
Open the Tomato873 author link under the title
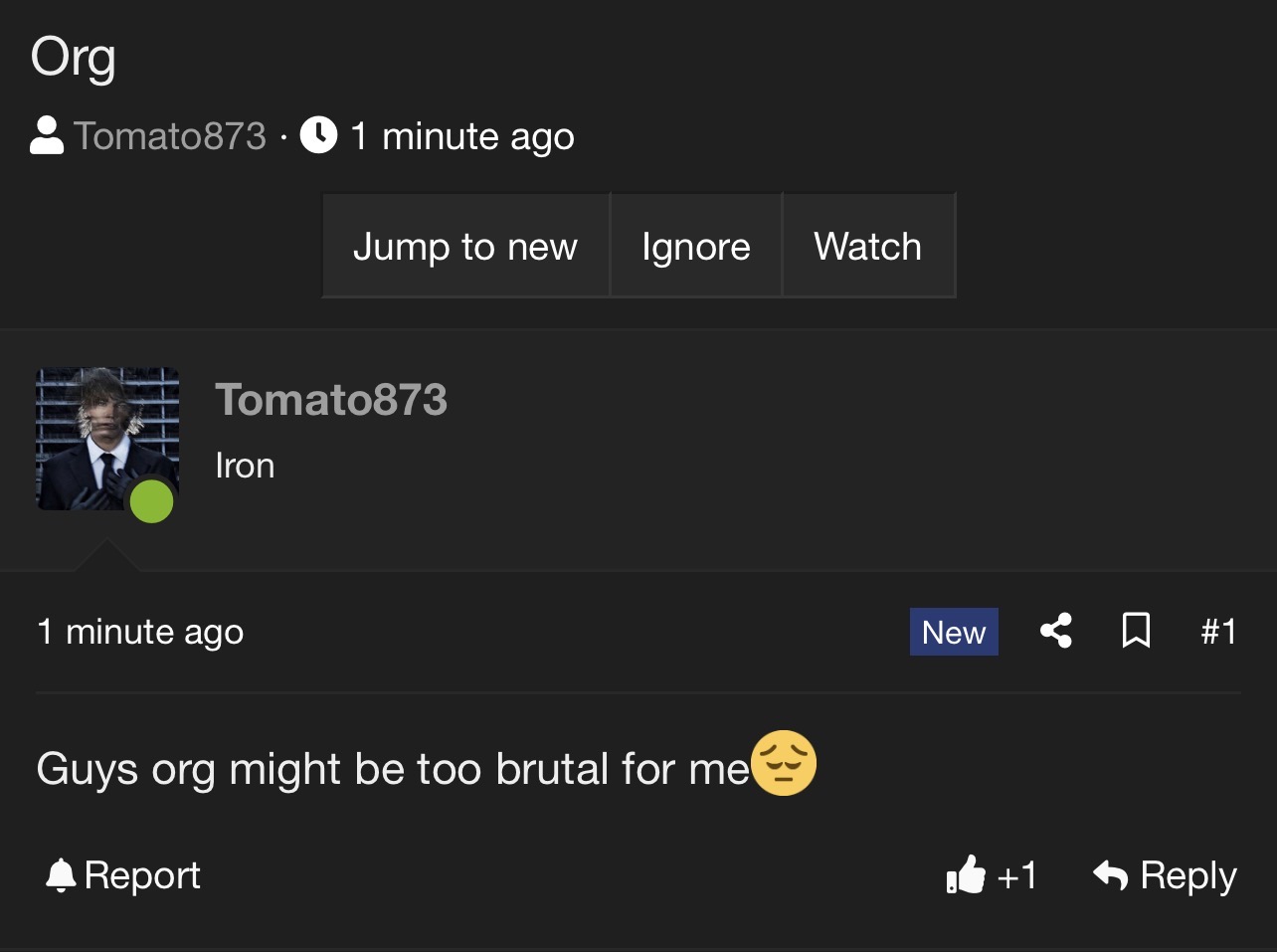[170, 136]
